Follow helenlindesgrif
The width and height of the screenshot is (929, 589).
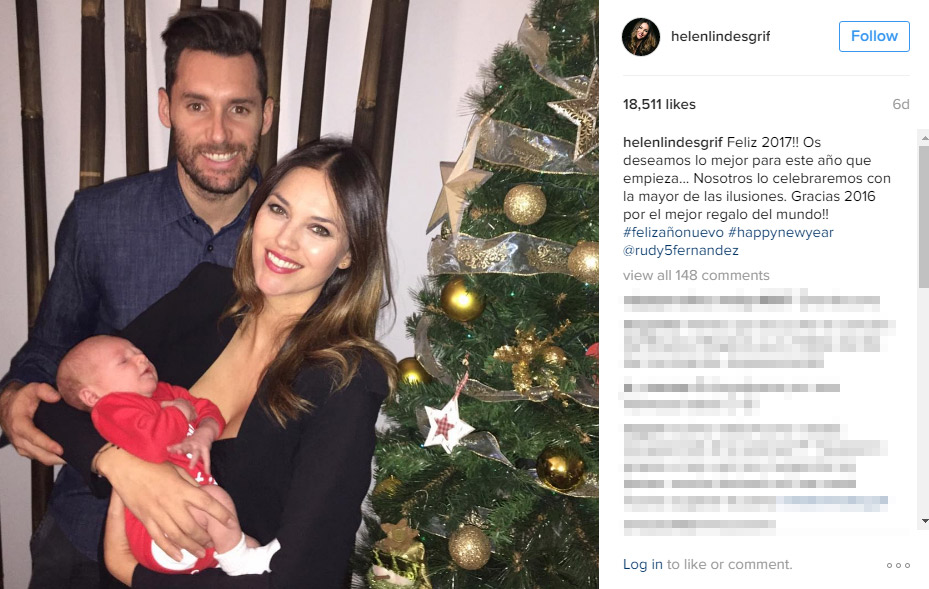click(x=874, y=36)
